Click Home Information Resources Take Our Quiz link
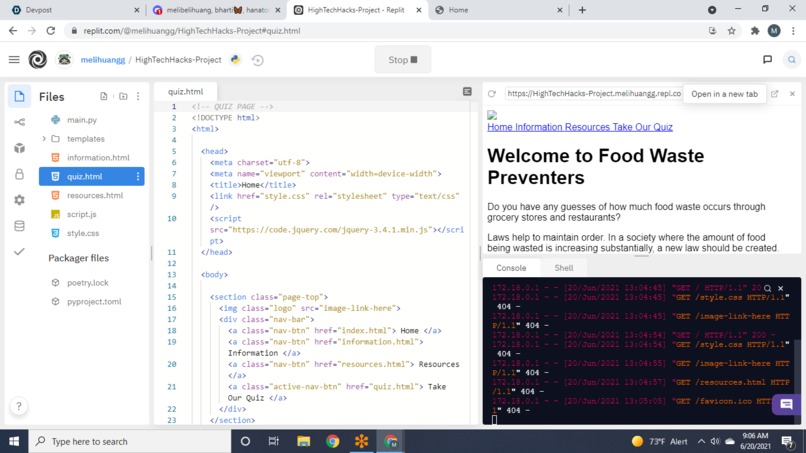The image size is (806, 453). point(580,127)
